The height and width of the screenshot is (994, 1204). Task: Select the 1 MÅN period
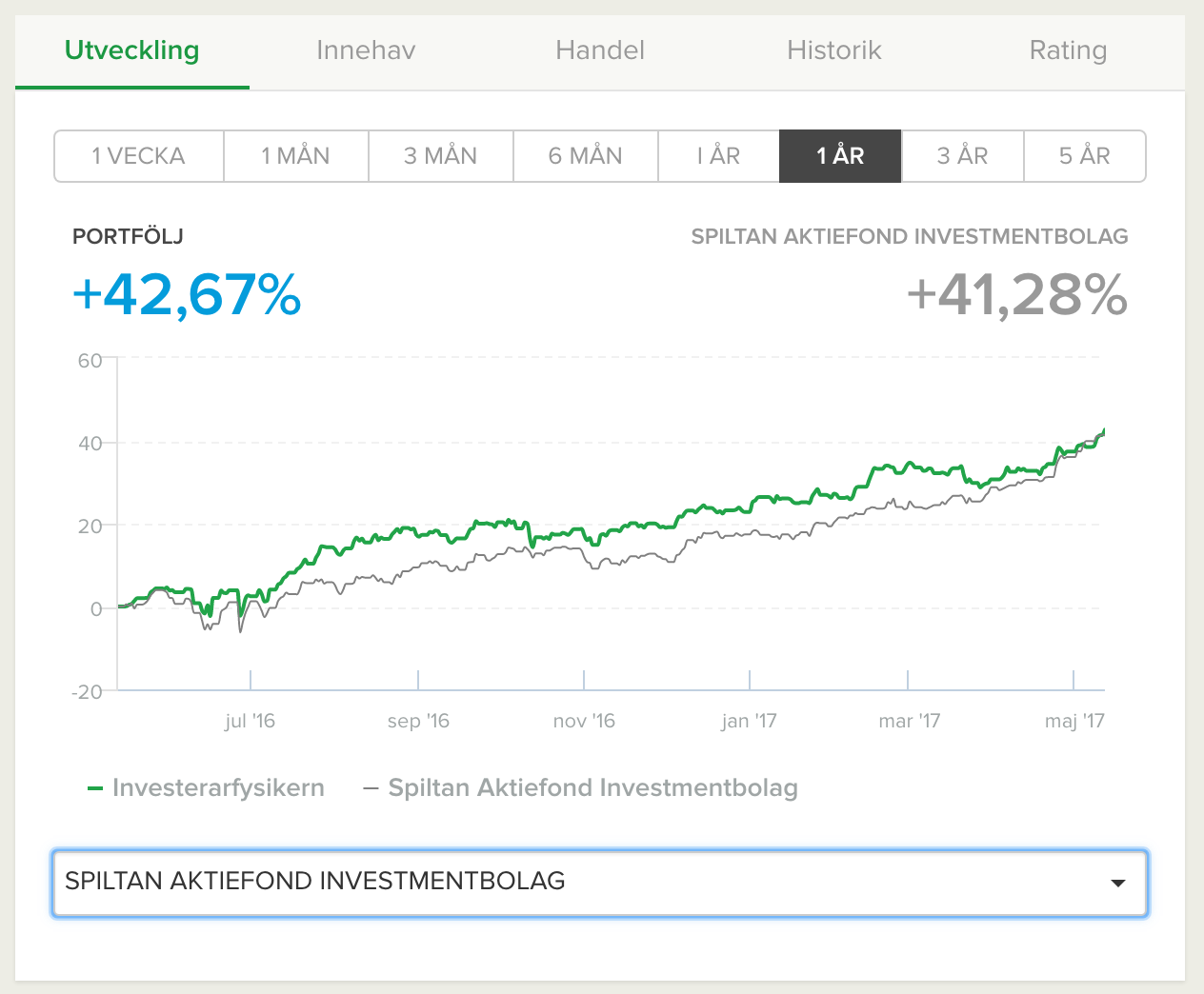[x=296, y=156]
